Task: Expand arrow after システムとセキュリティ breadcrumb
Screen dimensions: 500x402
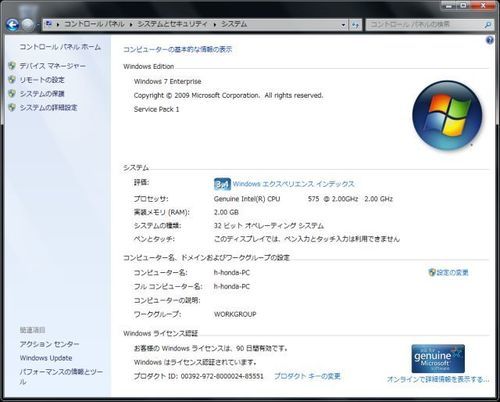Action: (x=215, y=25)
